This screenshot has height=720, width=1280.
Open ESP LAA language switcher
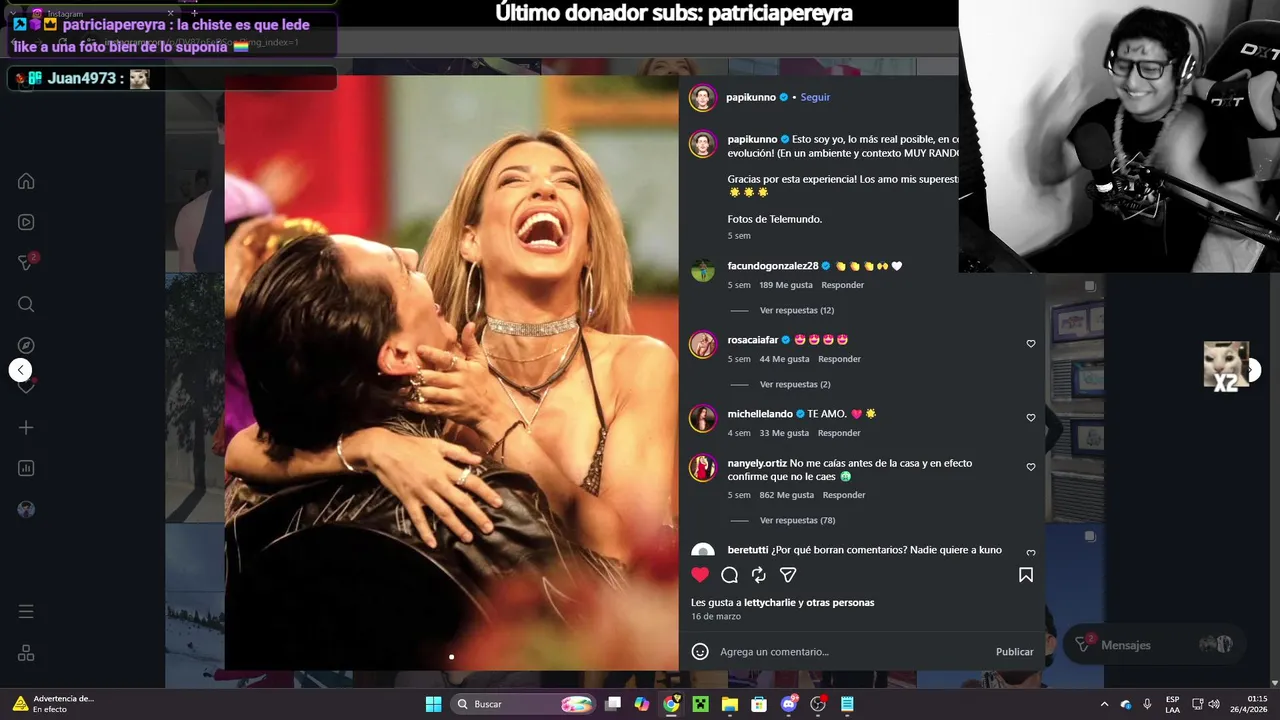coord(1172,704)
